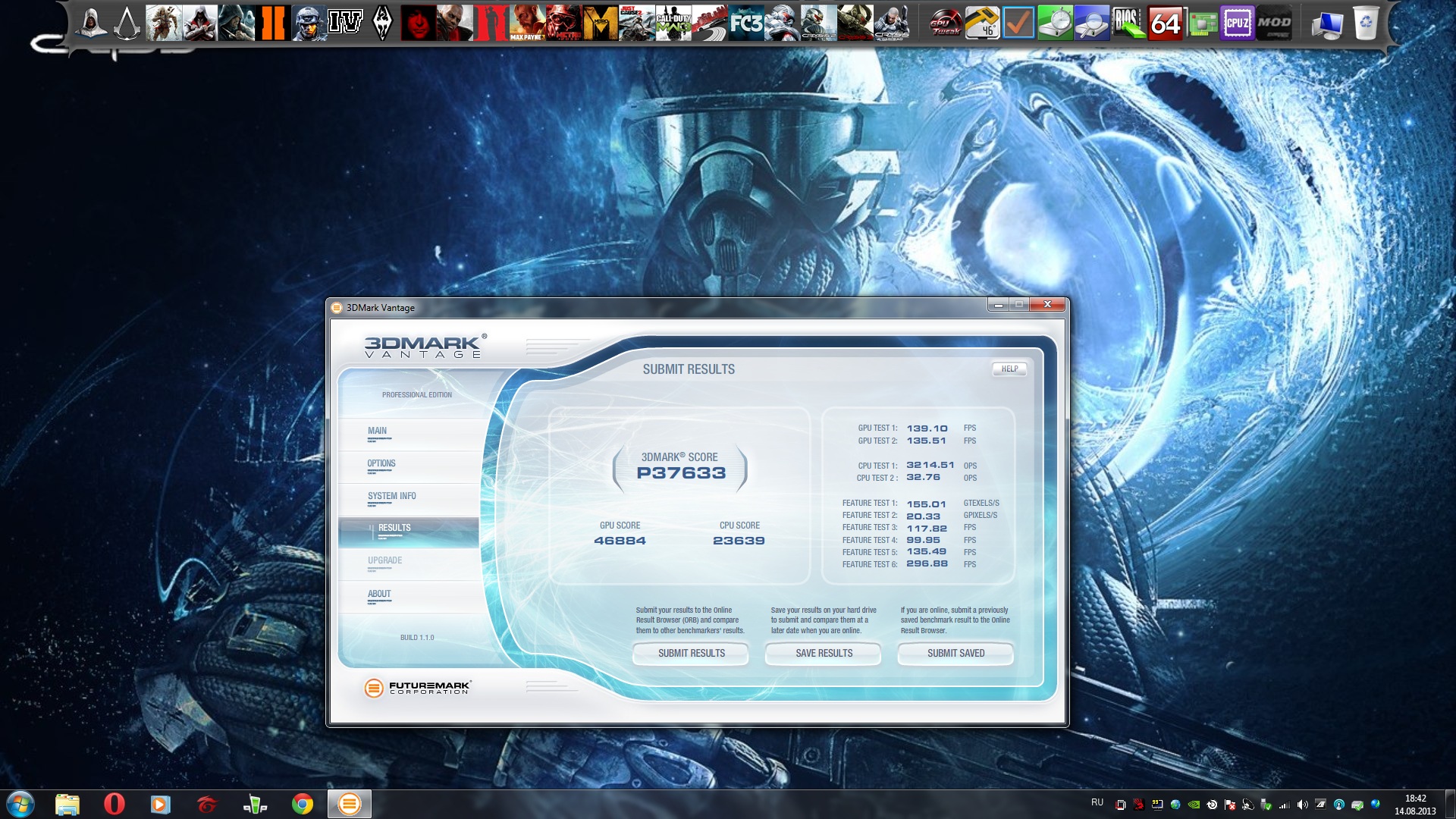Open the Assassin's Creed insignia dock icon
The image size is (1456, 819).
(x=127, y=23)
